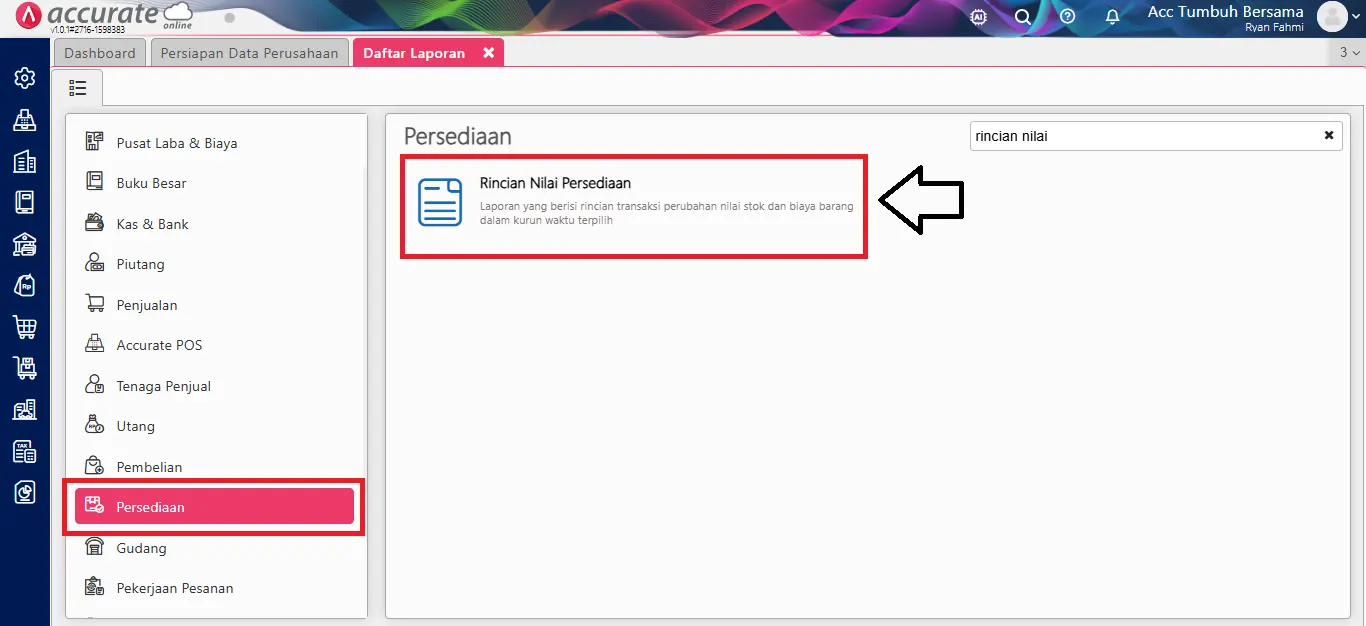The height and width of the screenshot is (626, 1366).
Task: Expand the open tabs counter dropdown
Action: point(1350,53)
